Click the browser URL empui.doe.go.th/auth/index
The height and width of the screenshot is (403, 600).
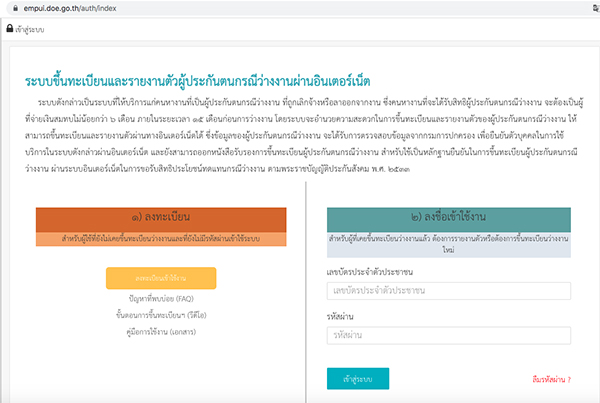[70, 8]
